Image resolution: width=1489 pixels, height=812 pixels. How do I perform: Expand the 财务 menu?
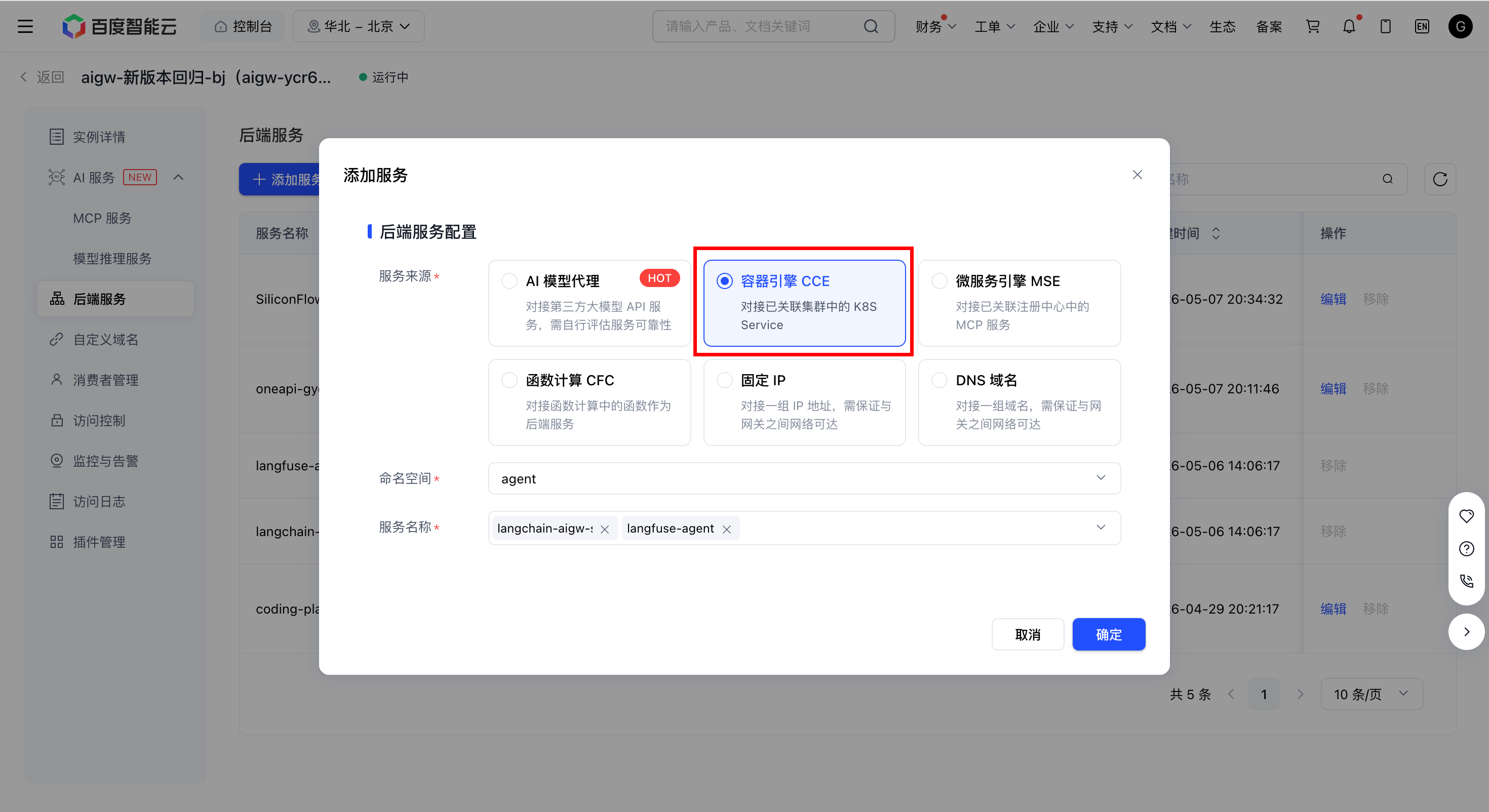coord(935,27)
